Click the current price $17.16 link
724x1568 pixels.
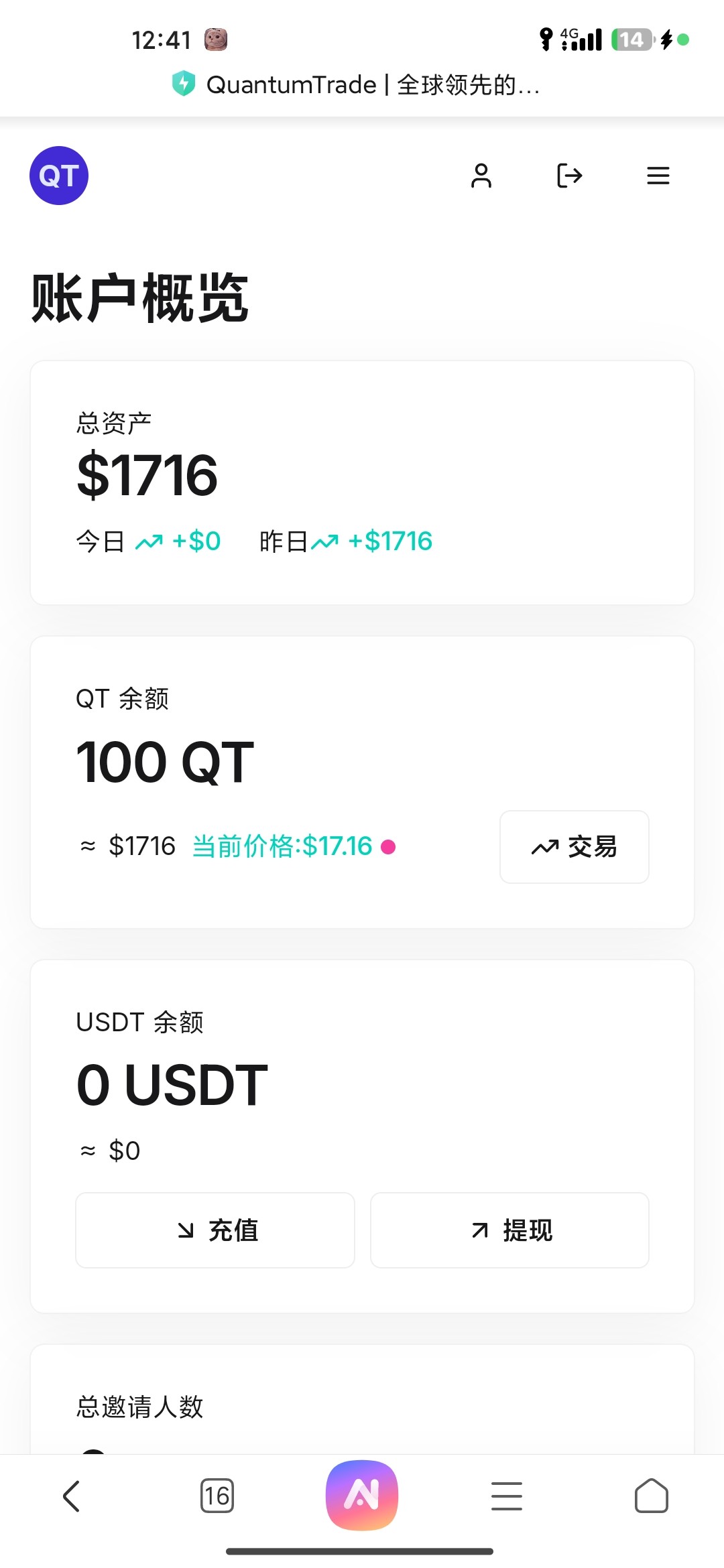point(282,846)
